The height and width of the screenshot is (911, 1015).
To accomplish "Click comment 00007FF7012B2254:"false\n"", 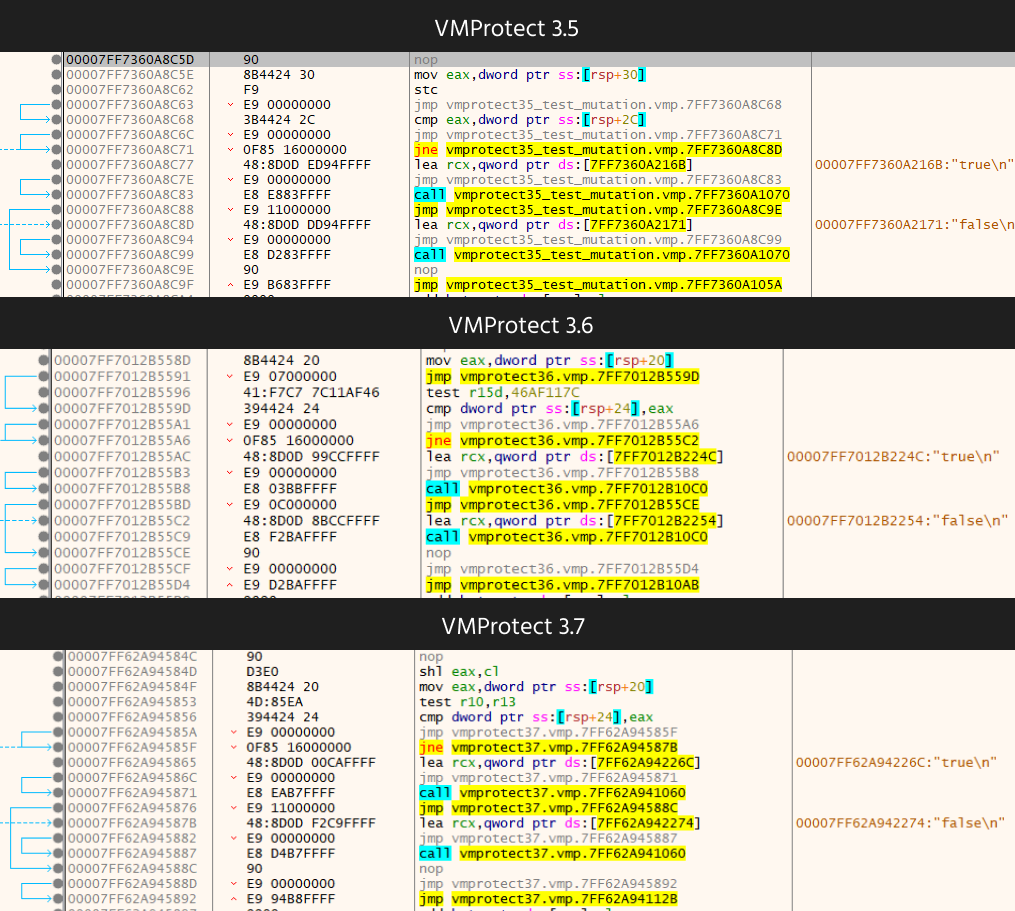I will pos(897,521).
